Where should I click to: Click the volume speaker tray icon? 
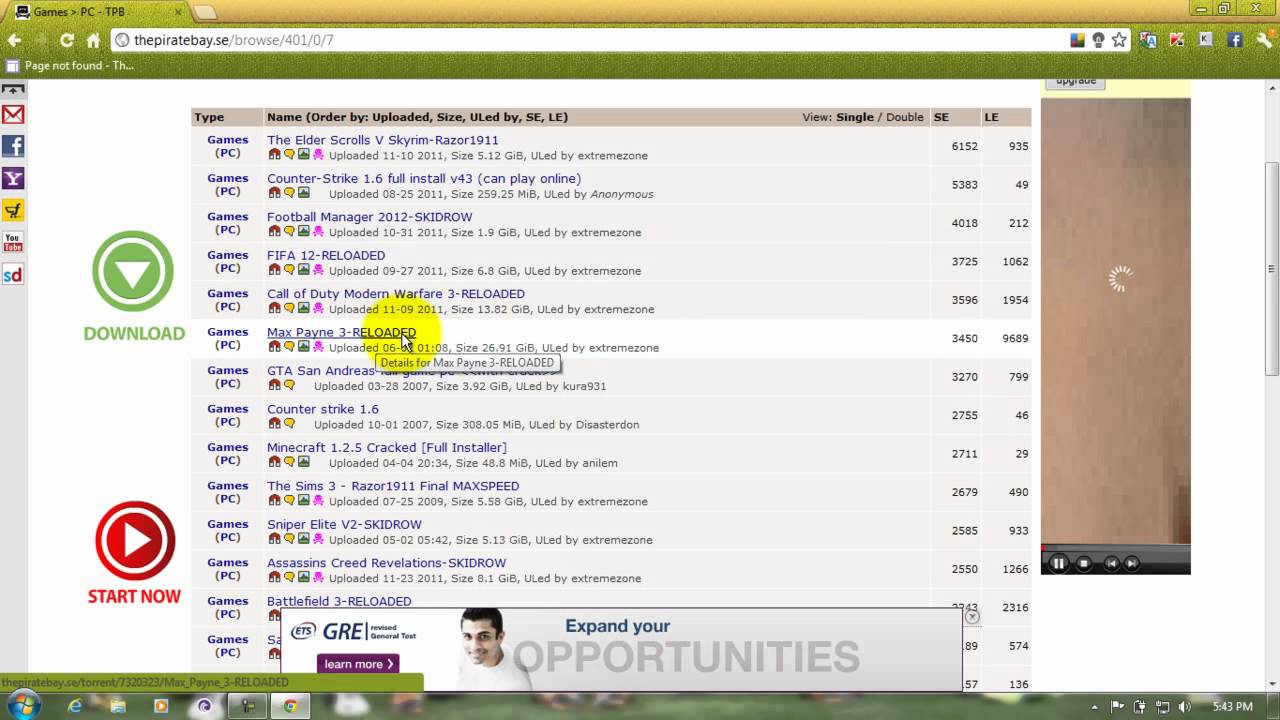(x=1184, y=706)
